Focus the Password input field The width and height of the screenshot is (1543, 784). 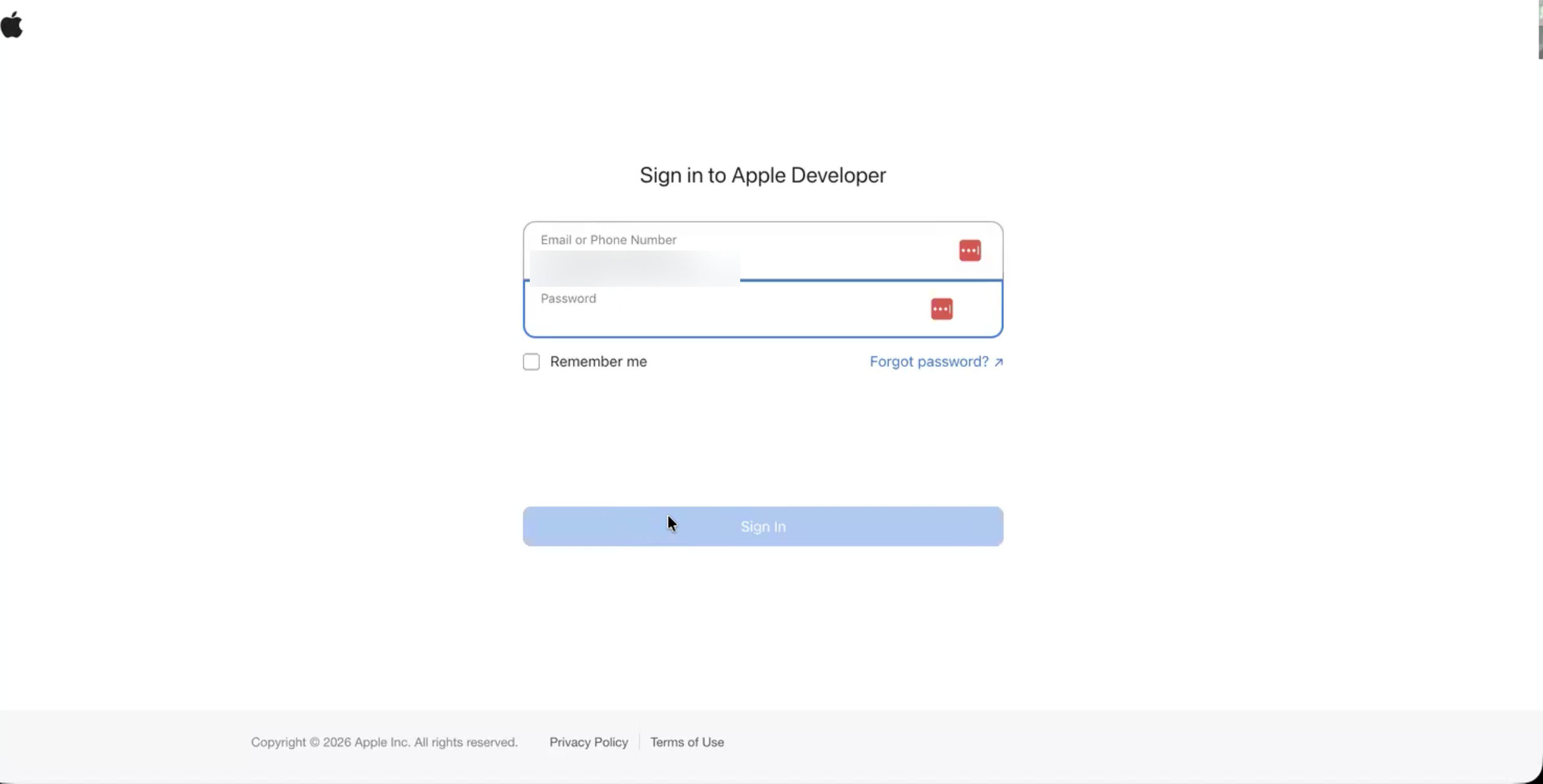tap(763, 309)
